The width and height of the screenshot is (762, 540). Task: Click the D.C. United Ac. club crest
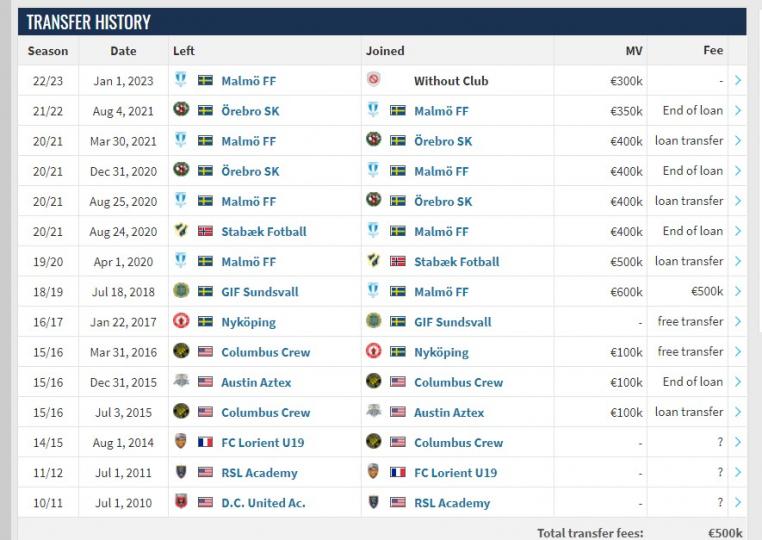coord(181,502)
